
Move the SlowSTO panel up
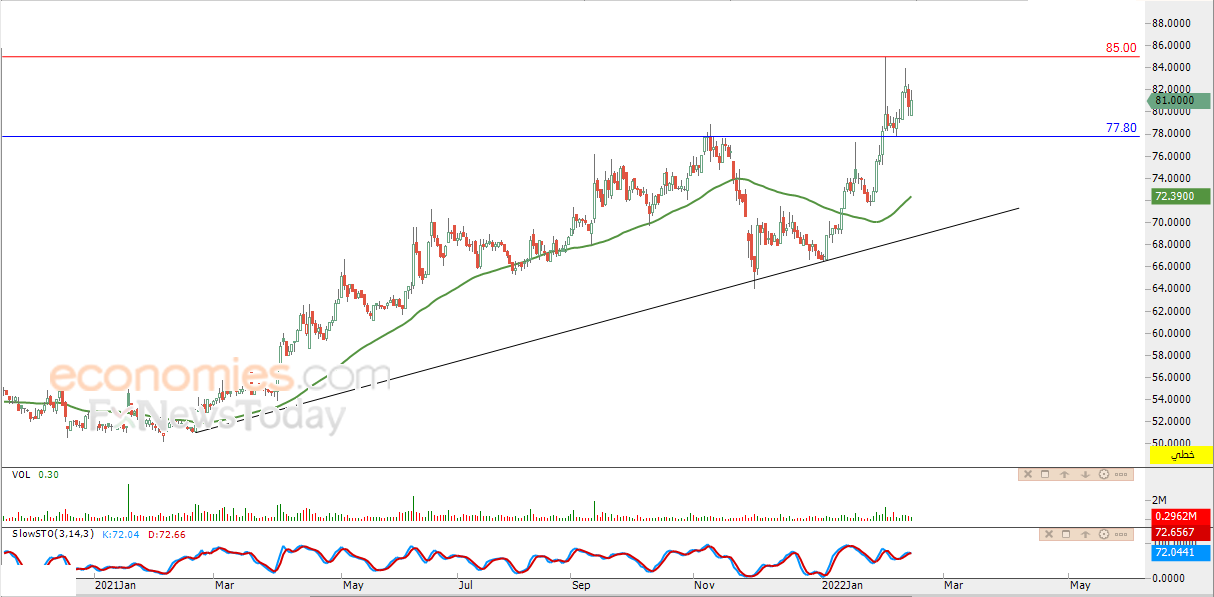coord(1085,534)
